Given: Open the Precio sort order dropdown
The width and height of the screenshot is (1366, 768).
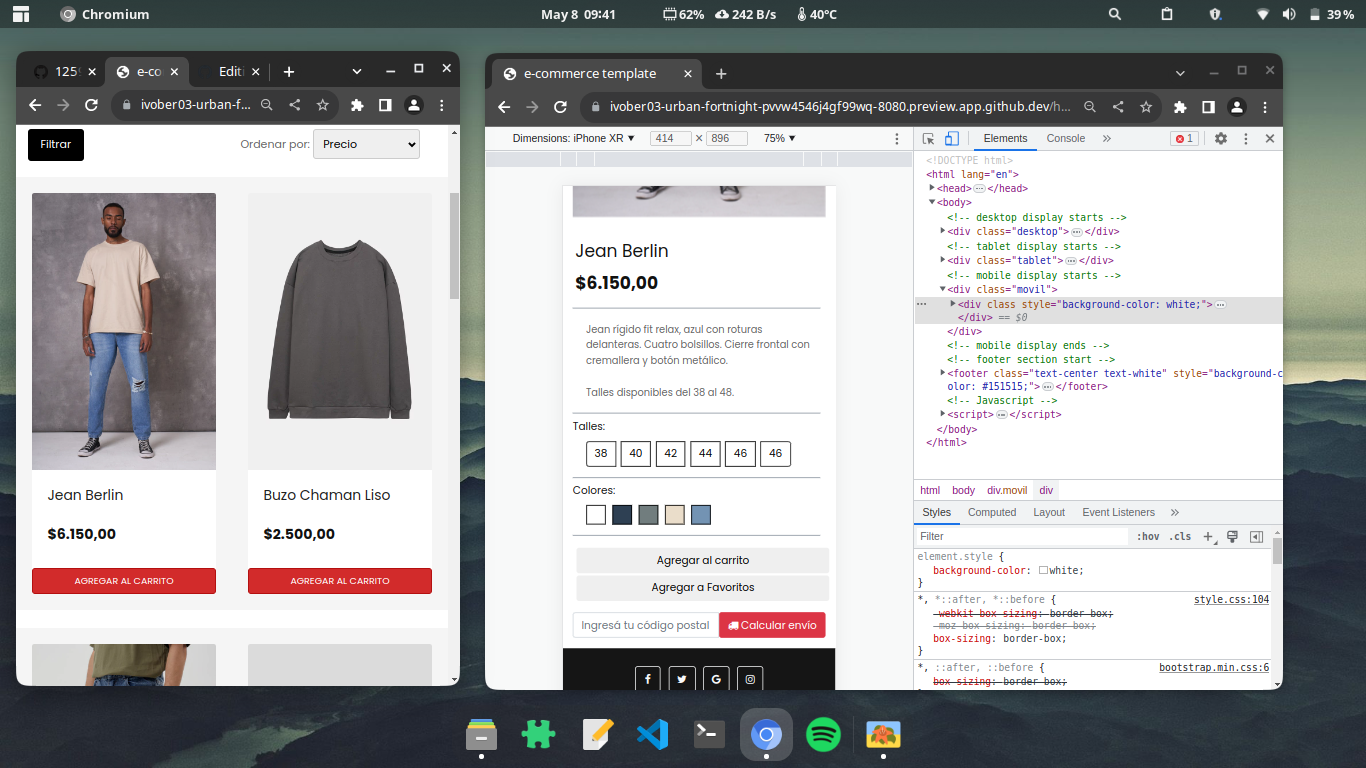Looking at the screenshot, I should [366, 143].
